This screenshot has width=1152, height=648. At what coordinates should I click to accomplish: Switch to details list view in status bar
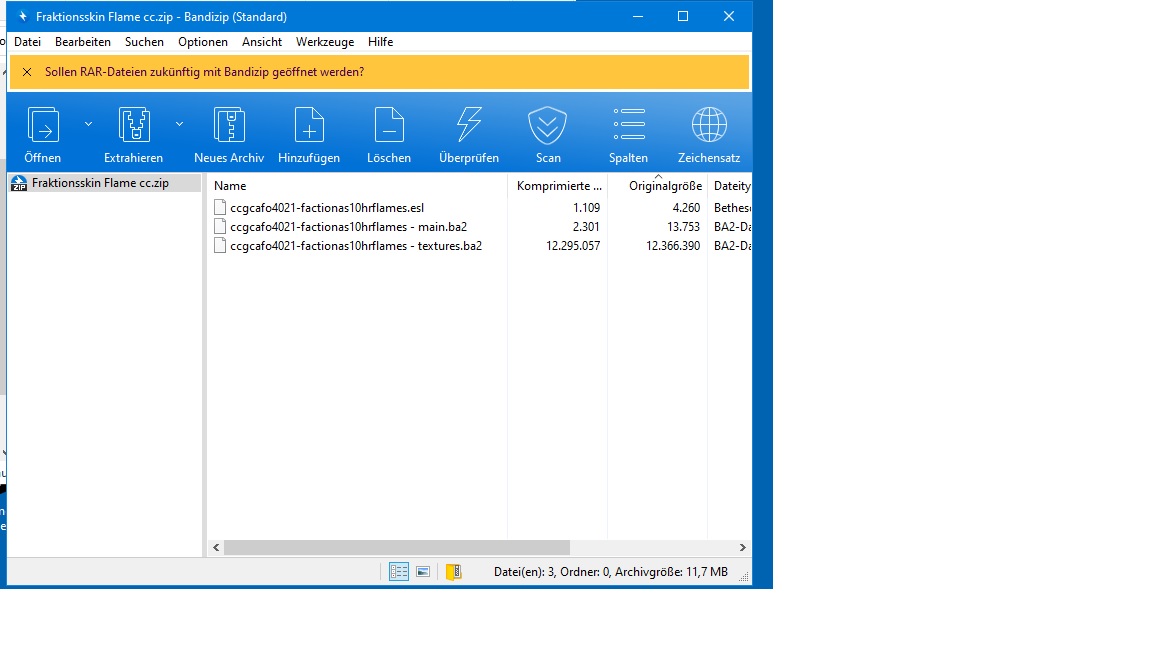pyautogui.click(x=399, y=572)
